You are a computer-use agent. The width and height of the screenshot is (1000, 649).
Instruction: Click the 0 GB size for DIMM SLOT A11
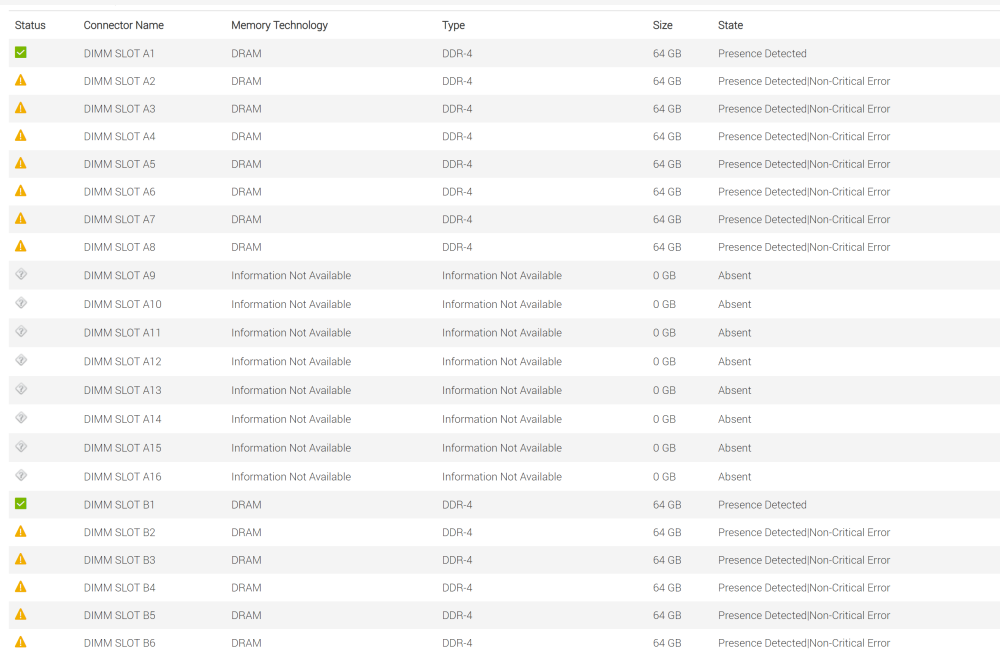(x=664, y=333)
